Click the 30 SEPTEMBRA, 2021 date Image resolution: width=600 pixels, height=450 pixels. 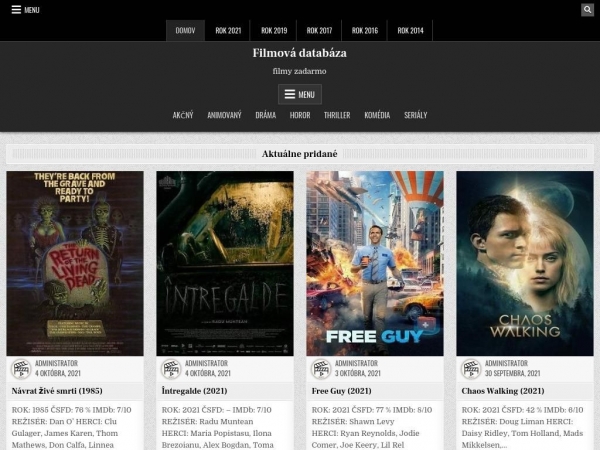point(513,373)
